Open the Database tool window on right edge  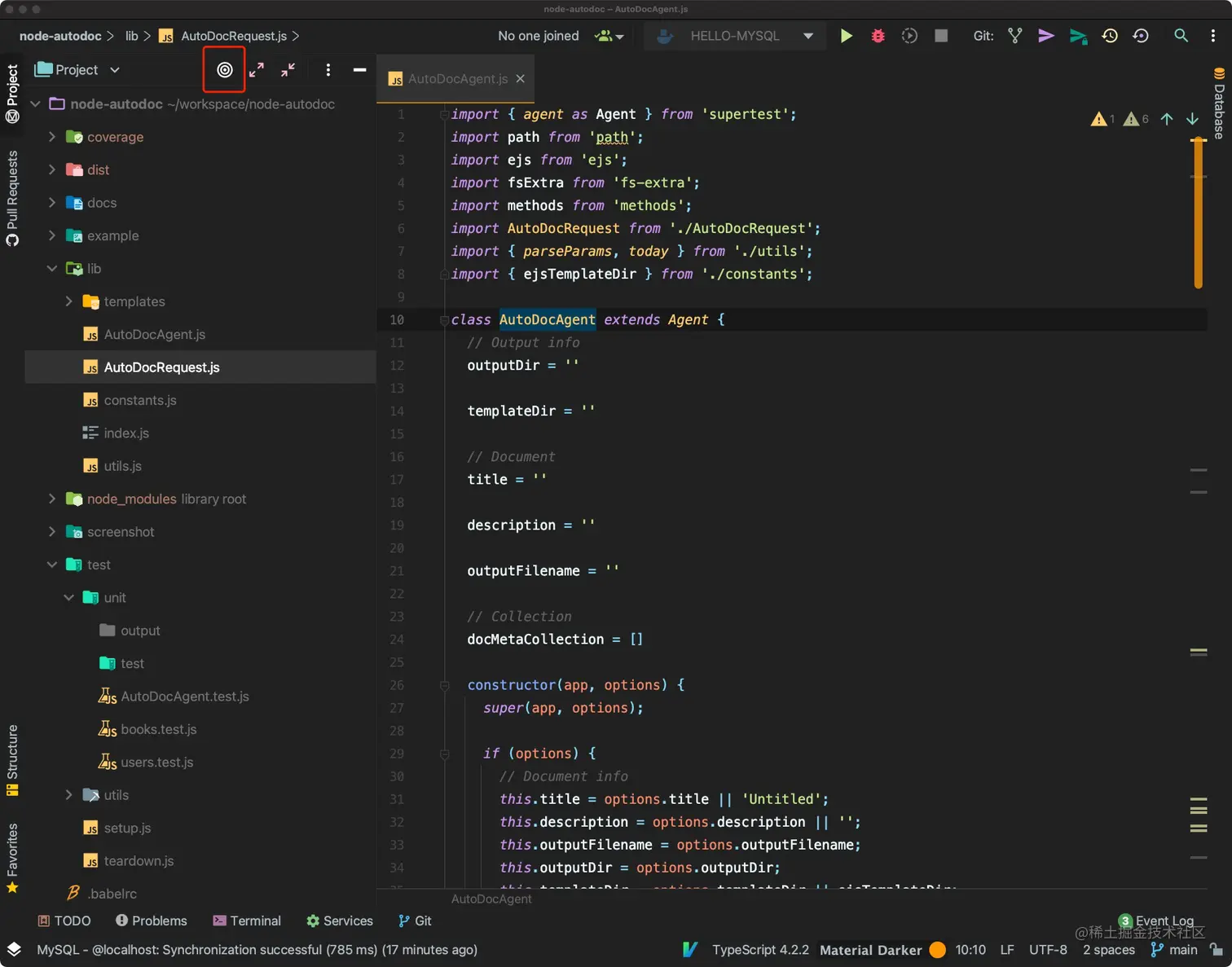1219,103
